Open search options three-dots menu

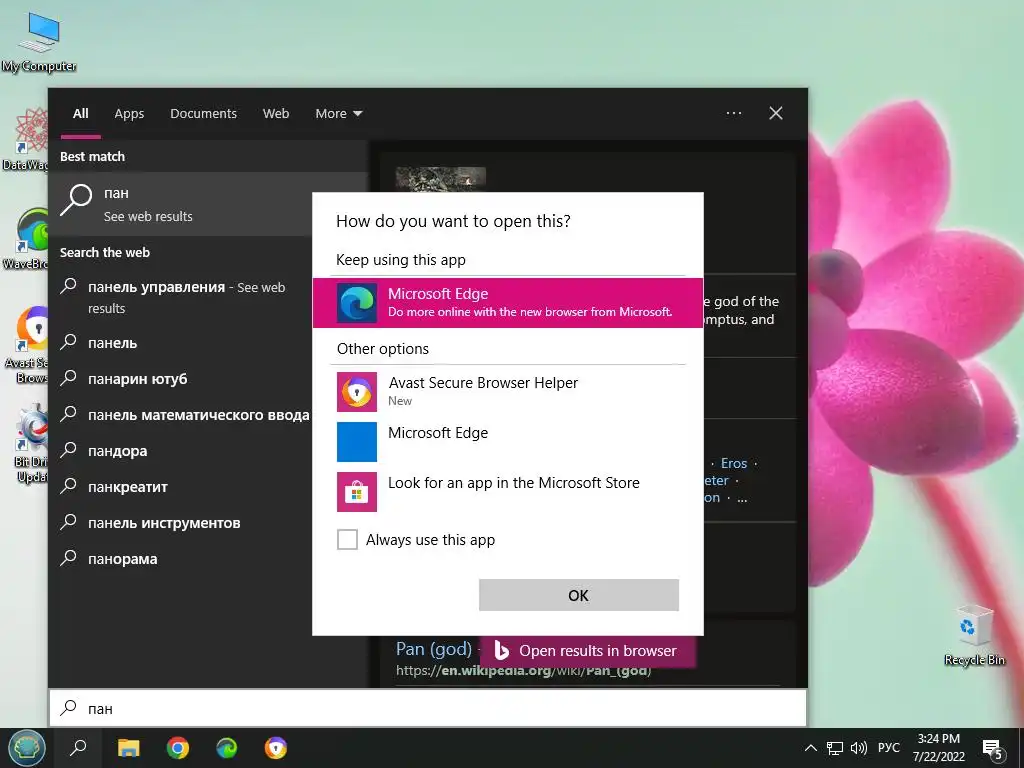point(734,113)
